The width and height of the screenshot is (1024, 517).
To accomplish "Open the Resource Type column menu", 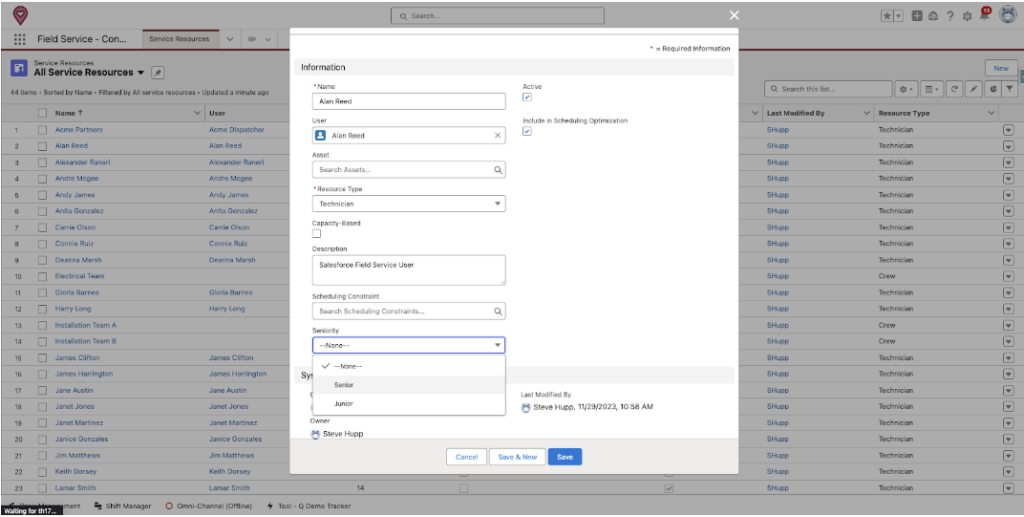I will [991, 113].
